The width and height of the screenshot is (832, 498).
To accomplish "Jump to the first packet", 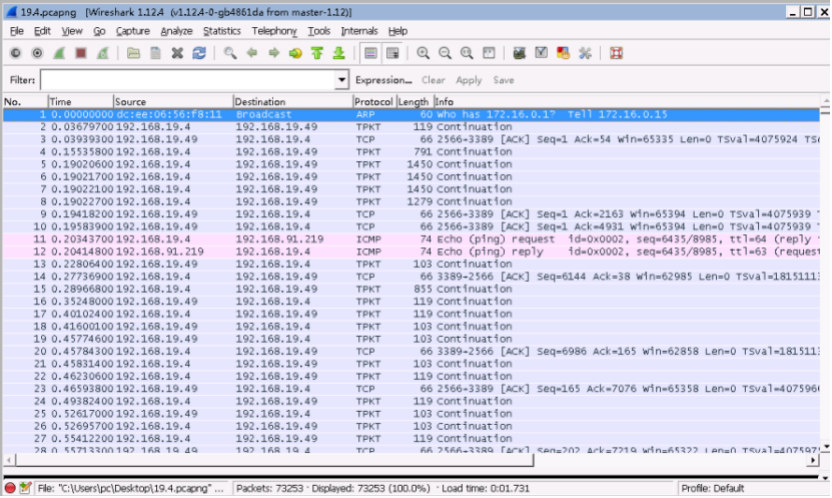I will (x=317, y=53).
